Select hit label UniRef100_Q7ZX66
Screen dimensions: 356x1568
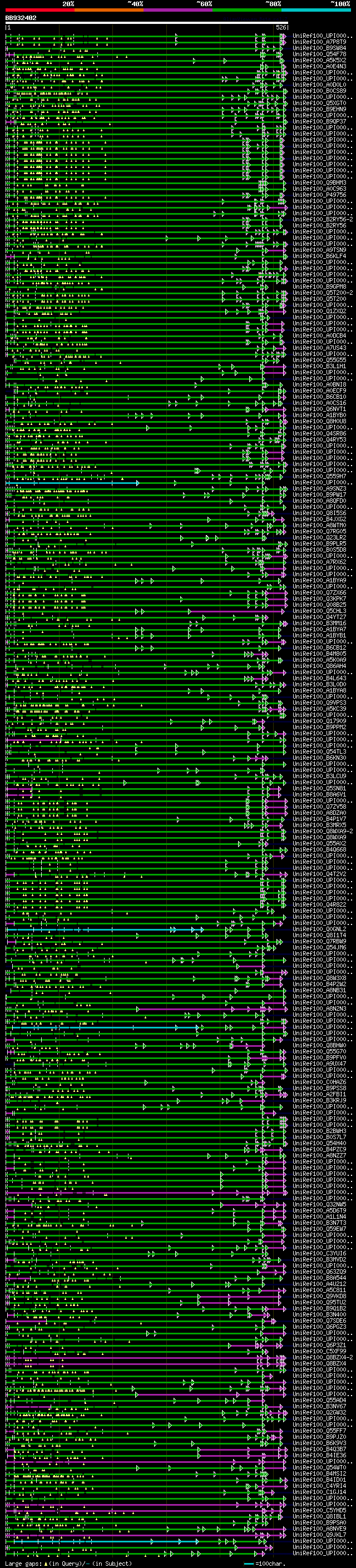point(319,592)
